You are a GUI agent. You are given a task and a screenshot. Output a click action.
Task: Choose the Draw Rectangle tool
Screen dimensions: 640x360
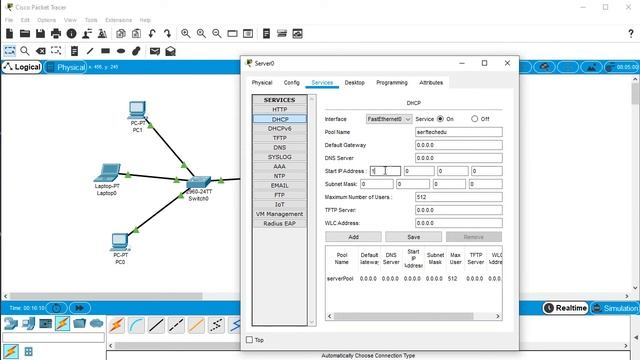click(105, 51)
